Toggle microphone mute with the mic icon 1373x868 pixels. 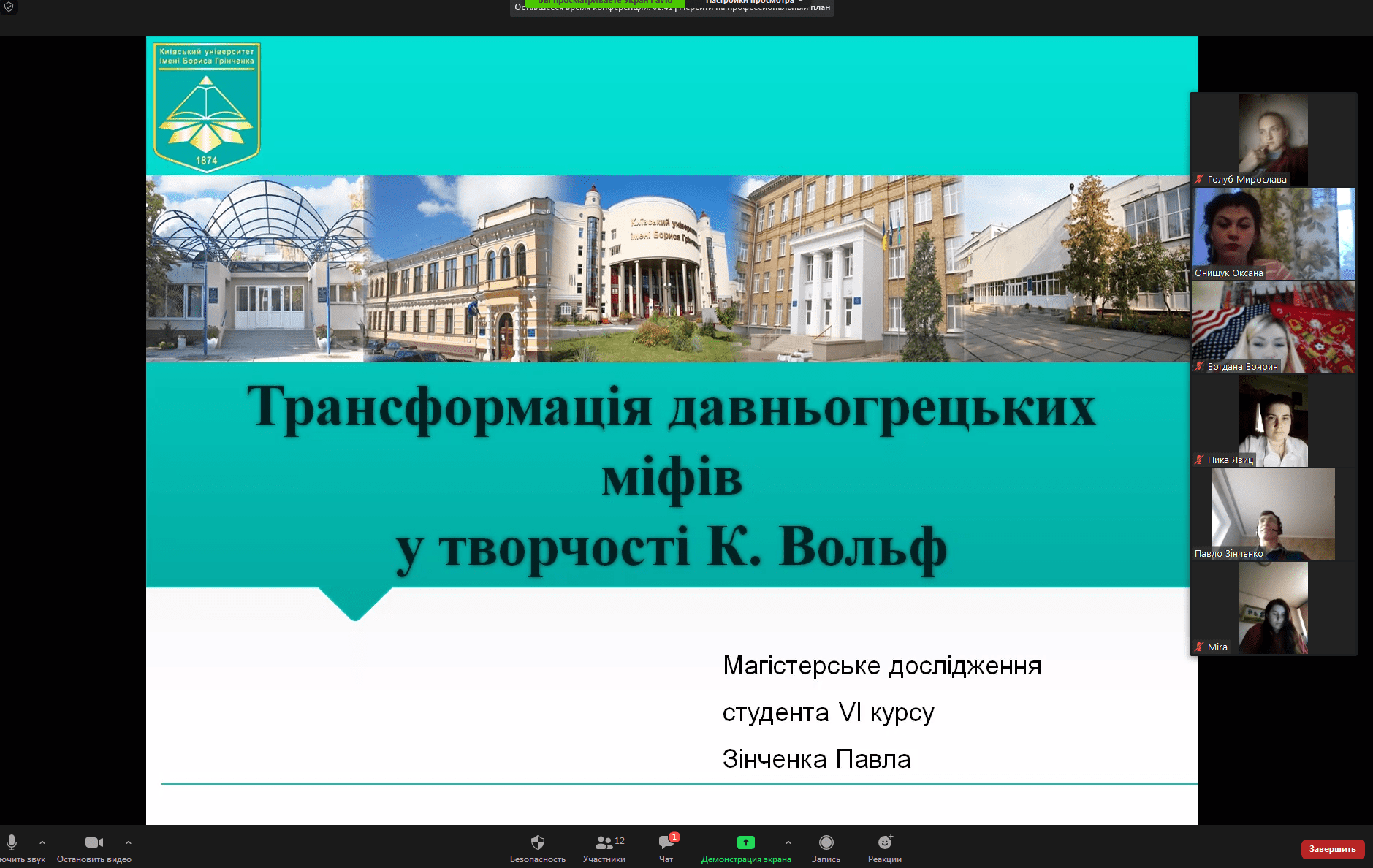[x=12, y=842]
